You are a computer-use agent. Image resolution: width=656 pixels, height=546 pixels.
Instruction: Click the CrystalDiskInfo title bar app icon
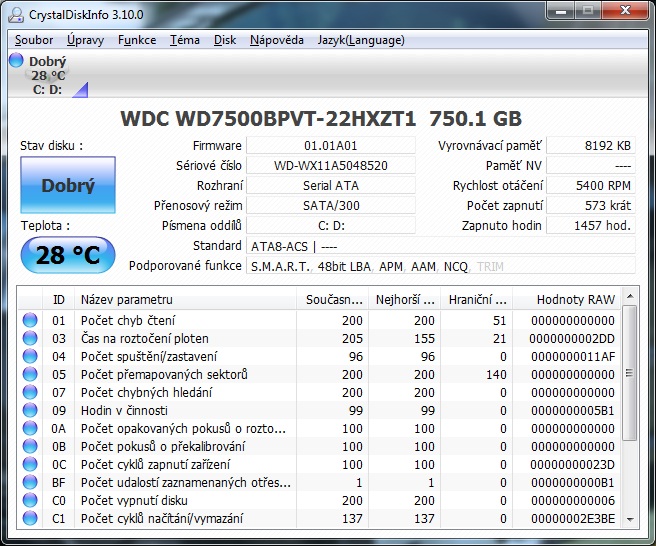(x=16, y=15)
